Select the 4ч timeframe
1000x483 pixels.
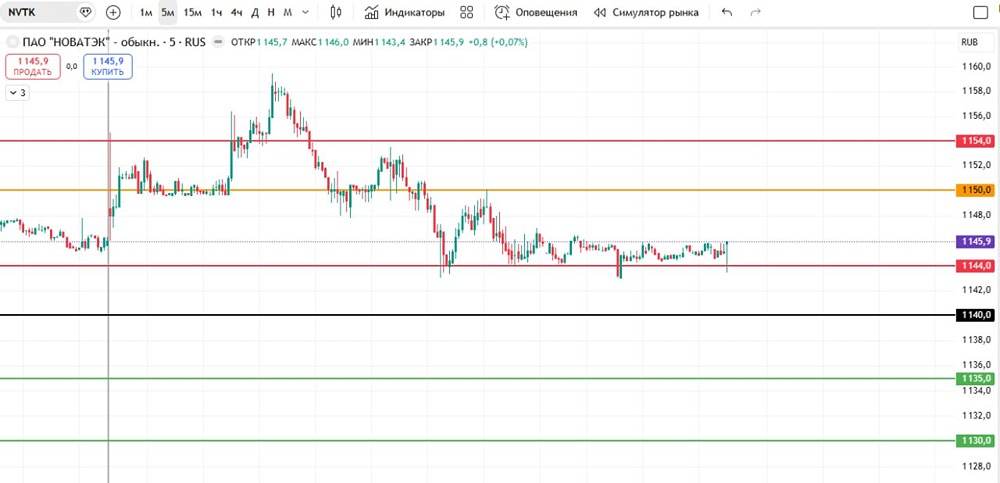(237, 12)
